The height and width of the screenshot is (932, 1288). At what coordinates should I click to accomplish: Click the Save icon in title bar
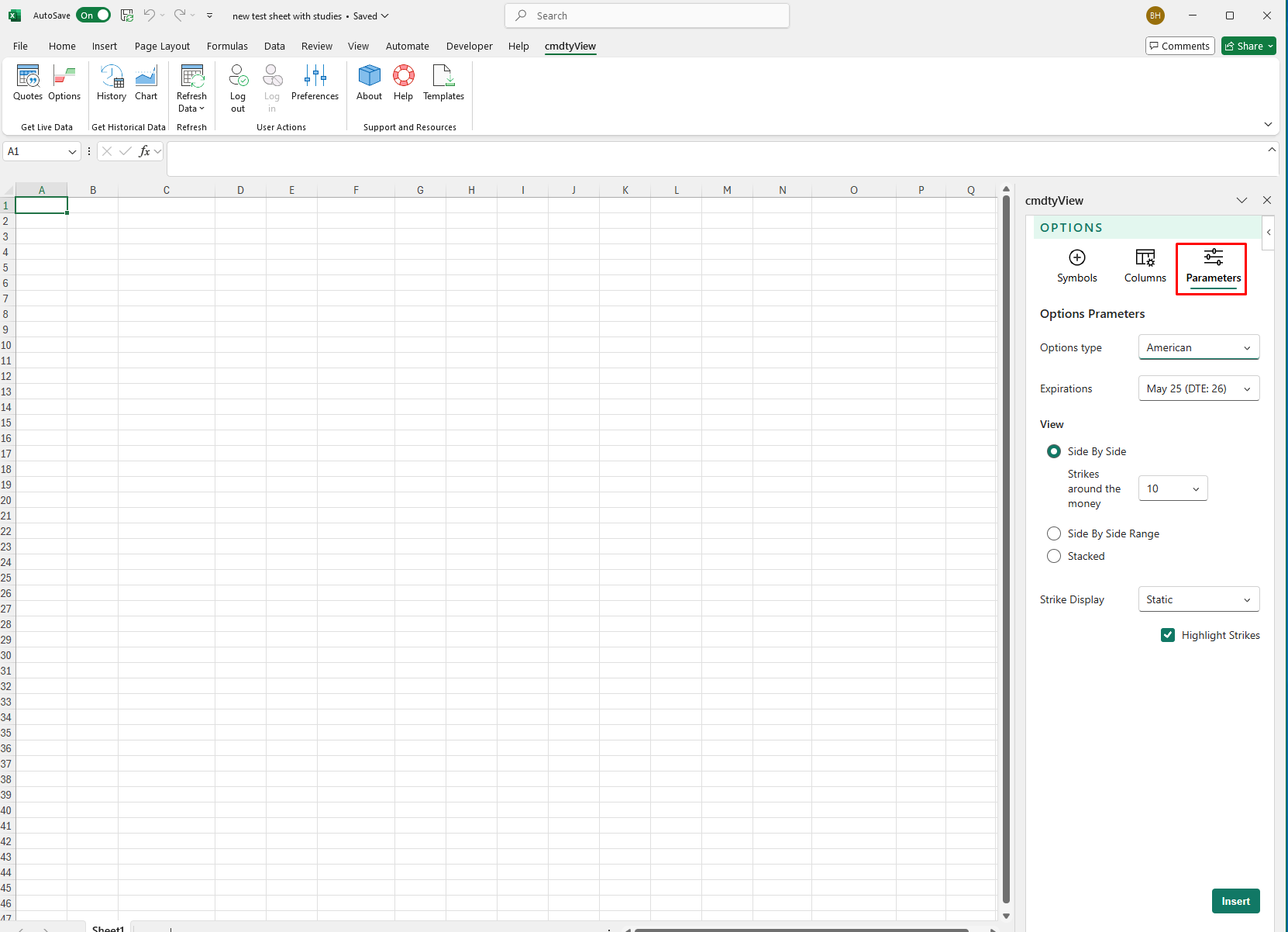coord(127,16)
